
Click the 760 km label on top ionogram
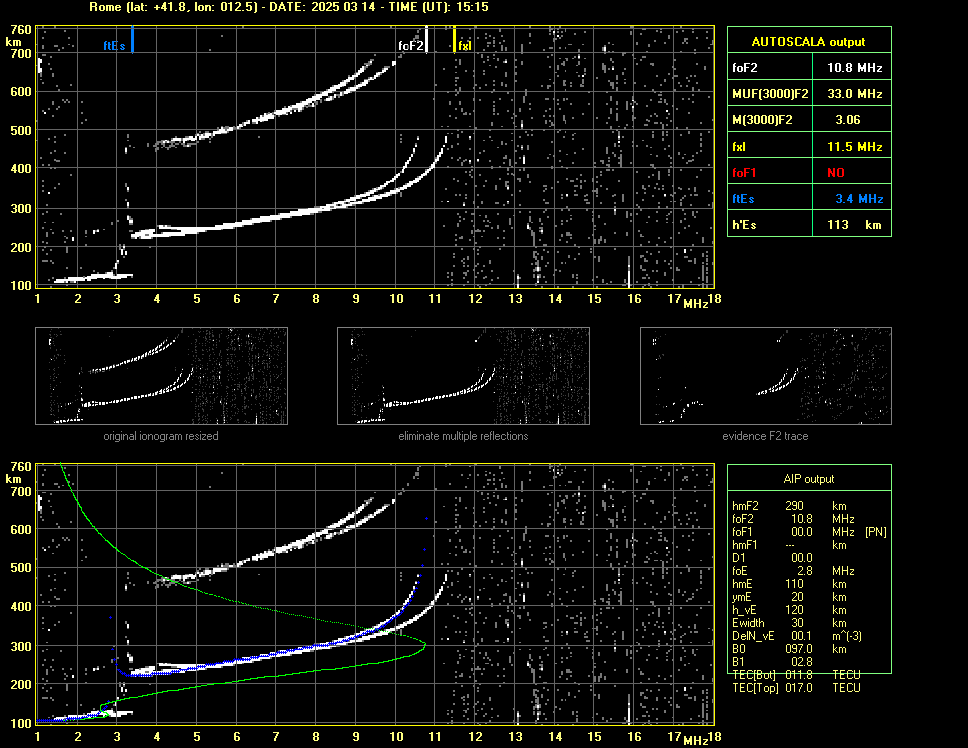click(x=21, y=30)
